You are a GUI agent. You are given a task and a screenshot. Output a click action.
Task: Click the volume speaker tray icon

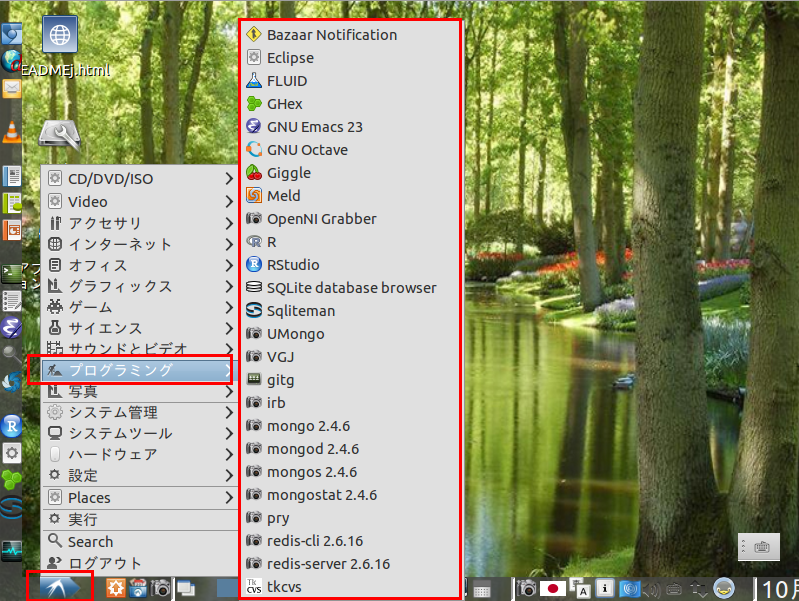(x=651, y=590)
